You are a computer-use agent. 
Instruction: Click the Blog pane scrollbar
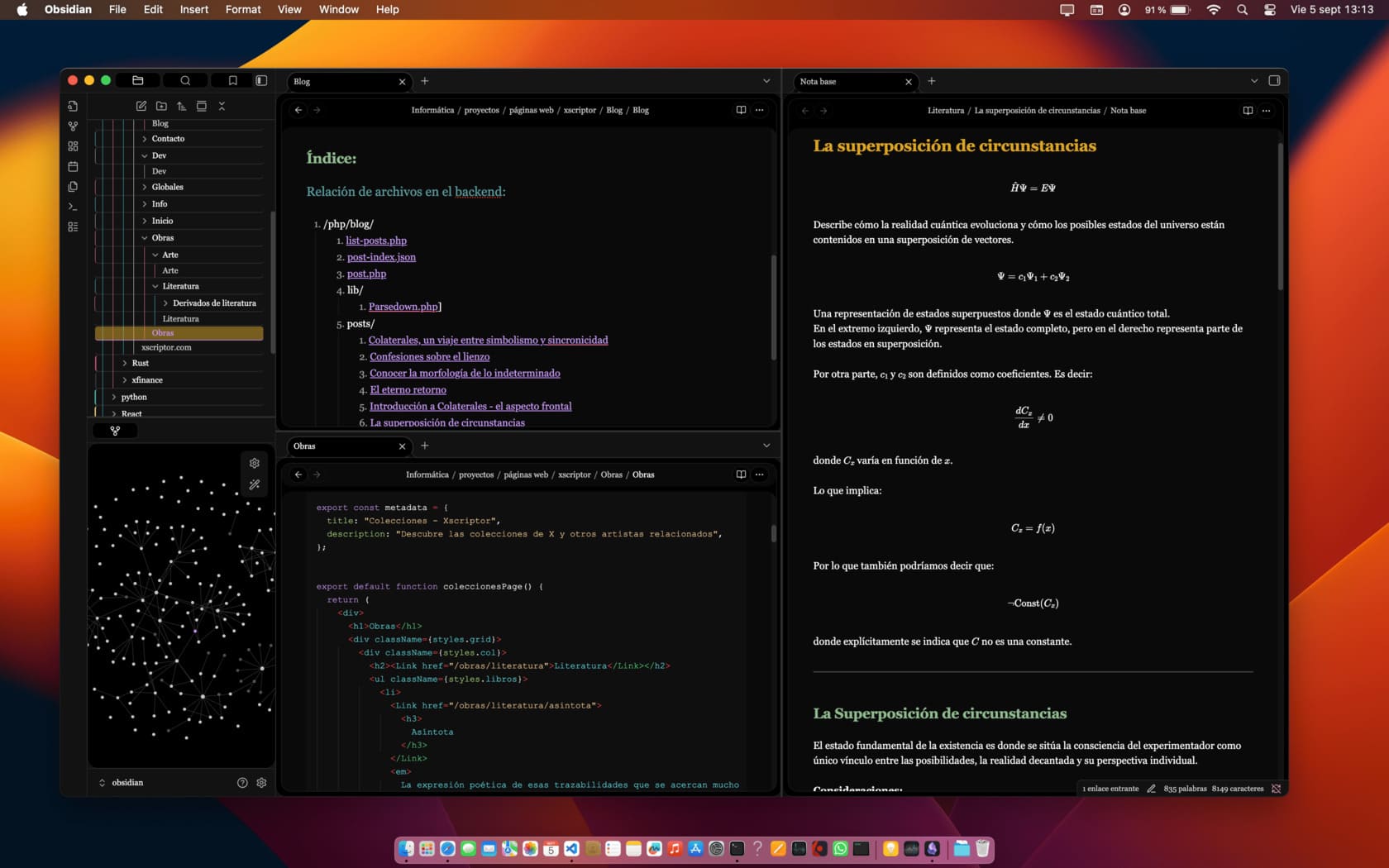point(774,308)
